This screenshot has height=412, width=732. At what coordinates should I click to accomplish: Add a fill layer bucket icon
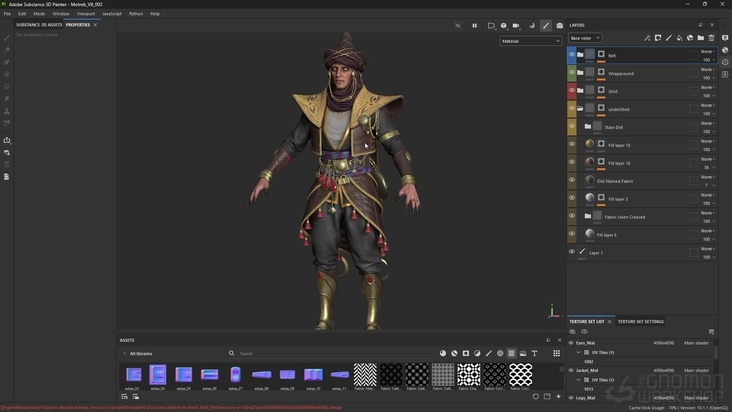click(x=679, y=38)
